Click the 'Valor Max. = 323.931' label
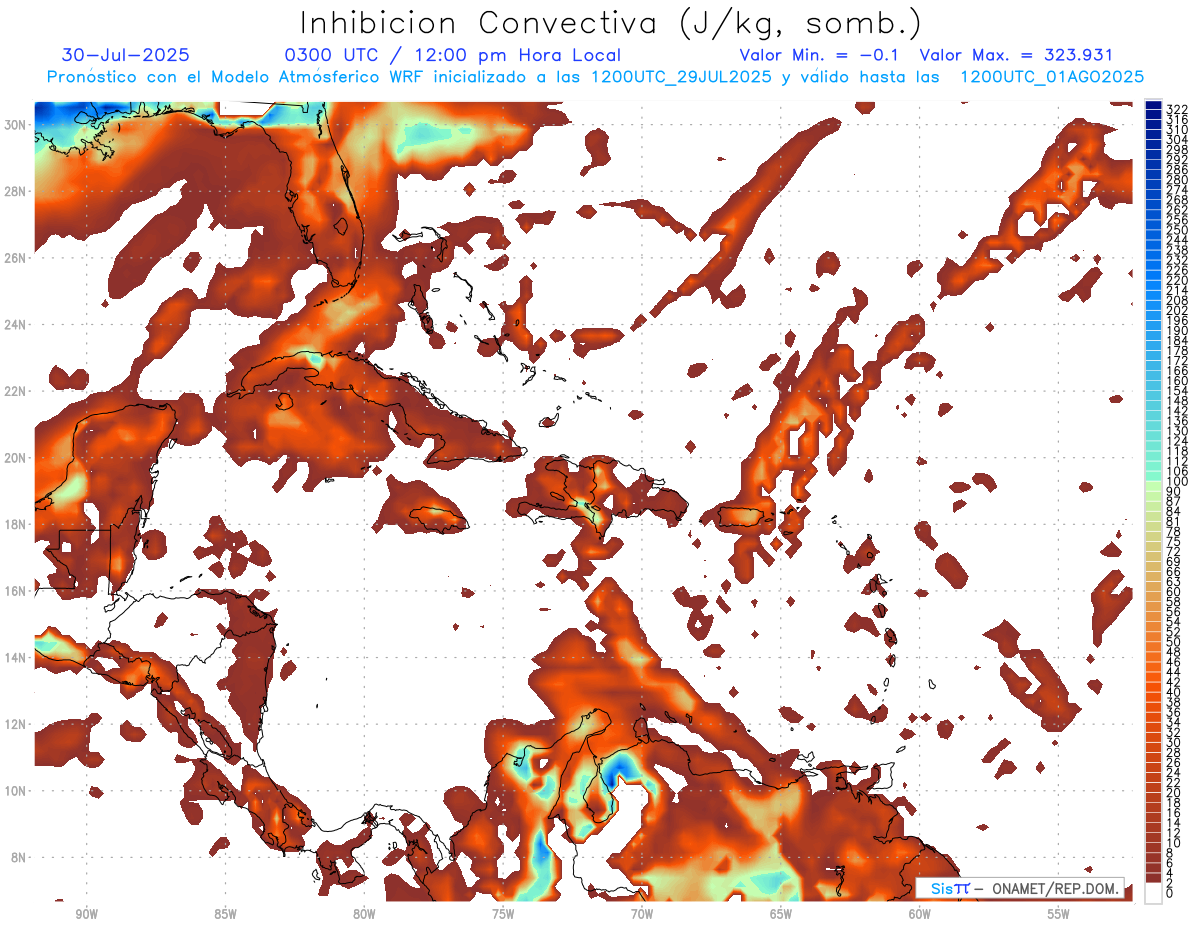The width and height of the screenshot is (1200, 927). pos(1016,56)
